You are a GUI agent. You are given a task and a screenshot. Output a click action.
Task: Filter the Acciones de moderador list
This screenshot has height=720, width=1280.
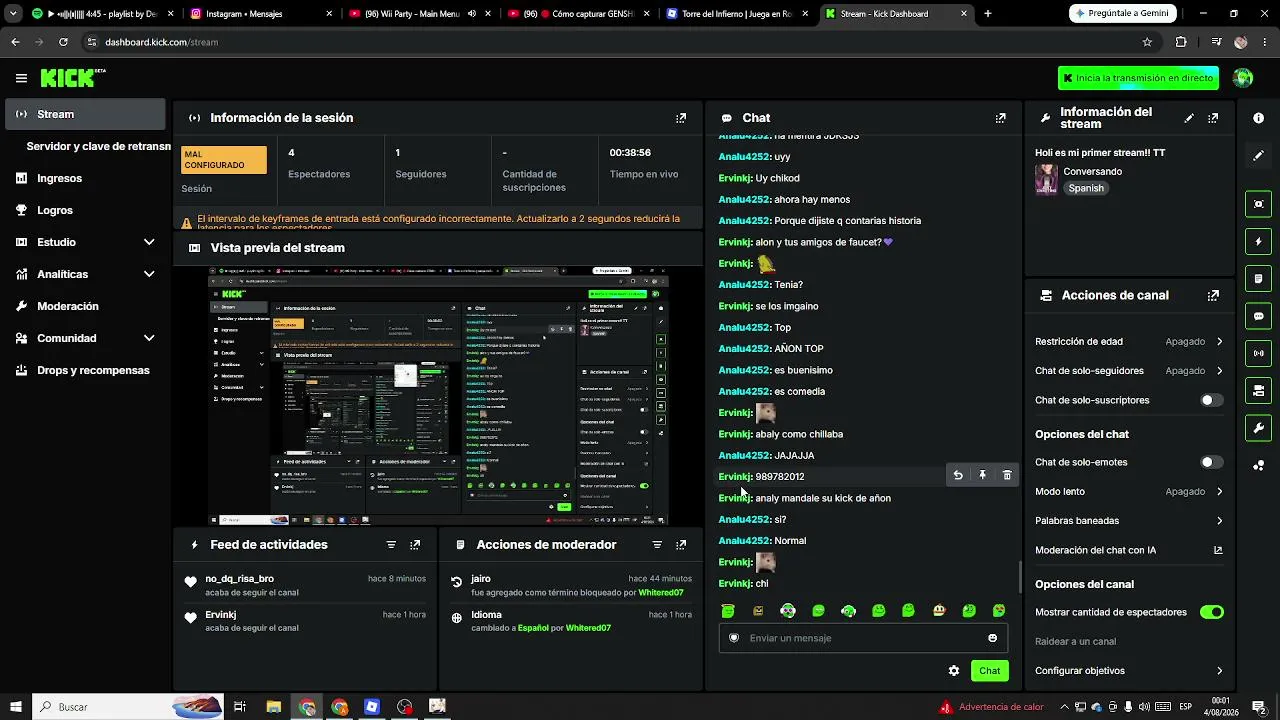click(x=657, y=545)
